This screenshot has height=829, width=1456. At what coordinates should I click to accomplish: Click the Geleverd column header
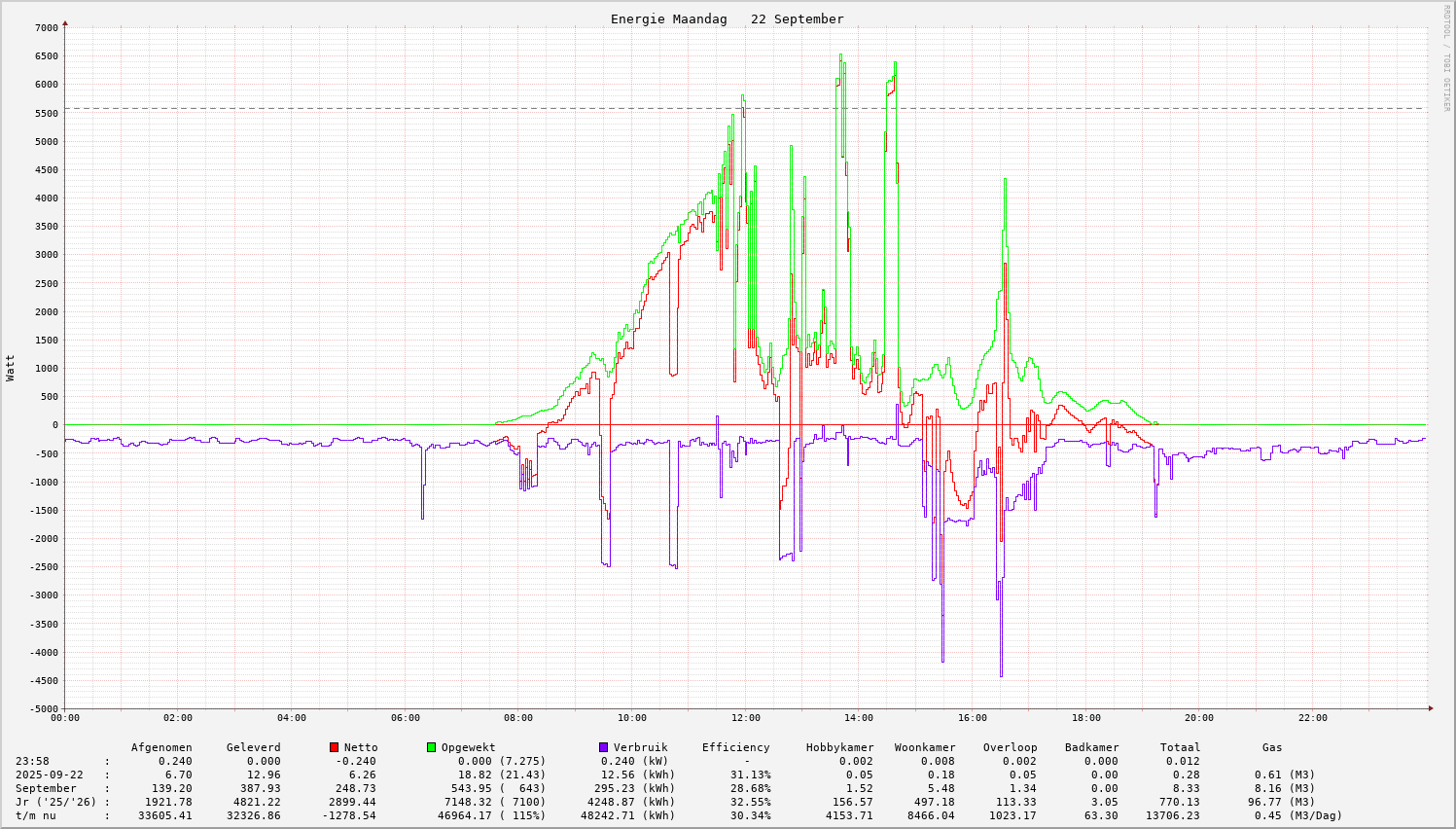click(253, 747)
